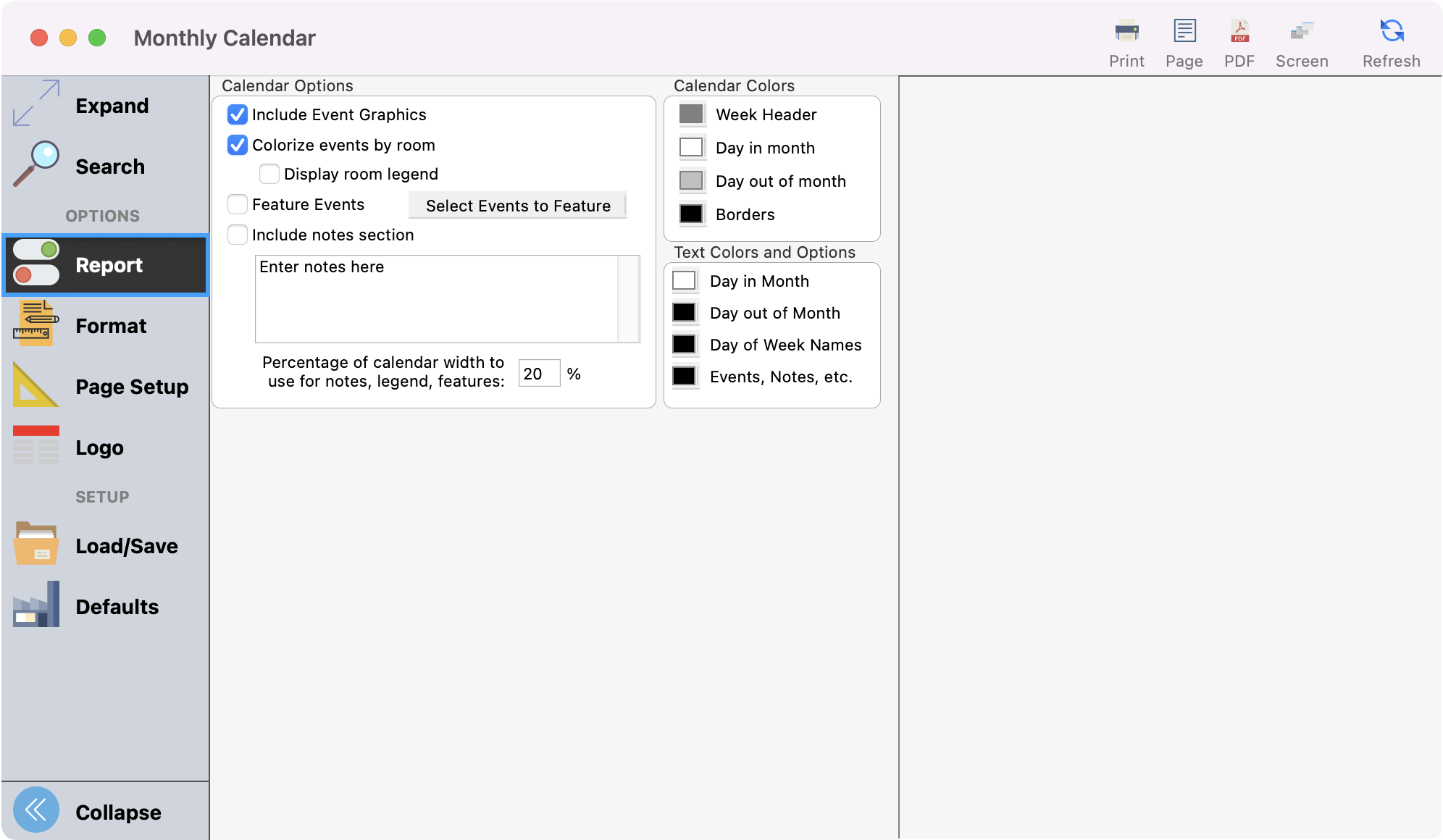Screen dimensions: 1443x840
Task: Change the Borders color swatch
Action: [x=691, y=214]
